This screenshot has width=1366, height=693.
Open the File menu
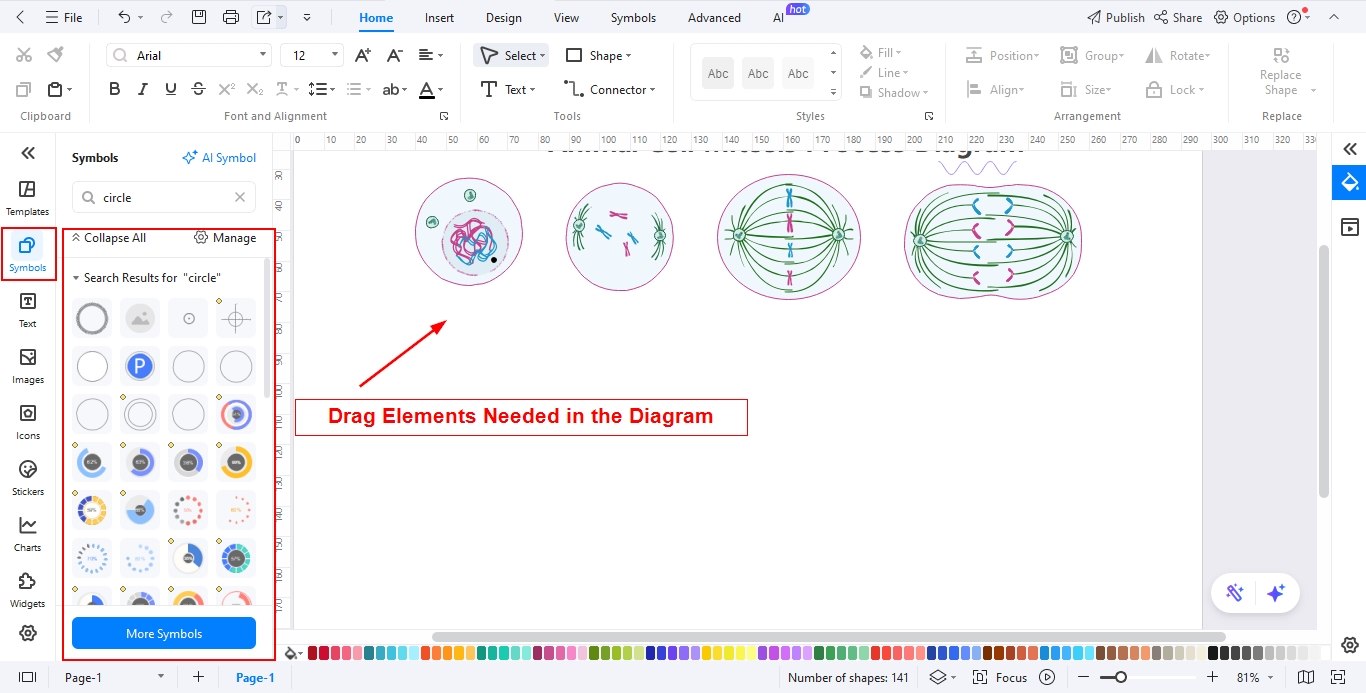(x=64, y=17)
